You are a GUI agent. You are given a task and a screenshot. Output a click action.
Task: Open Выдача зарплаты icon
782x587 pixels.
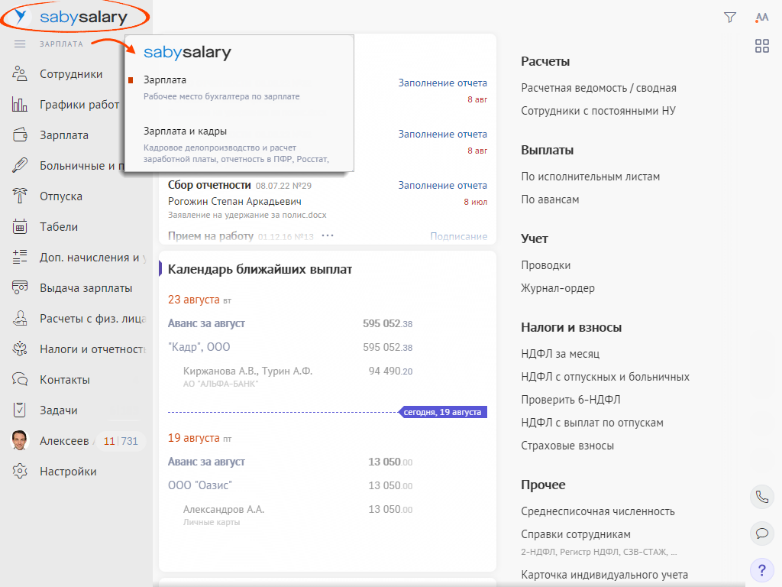[x=20, y=287]
